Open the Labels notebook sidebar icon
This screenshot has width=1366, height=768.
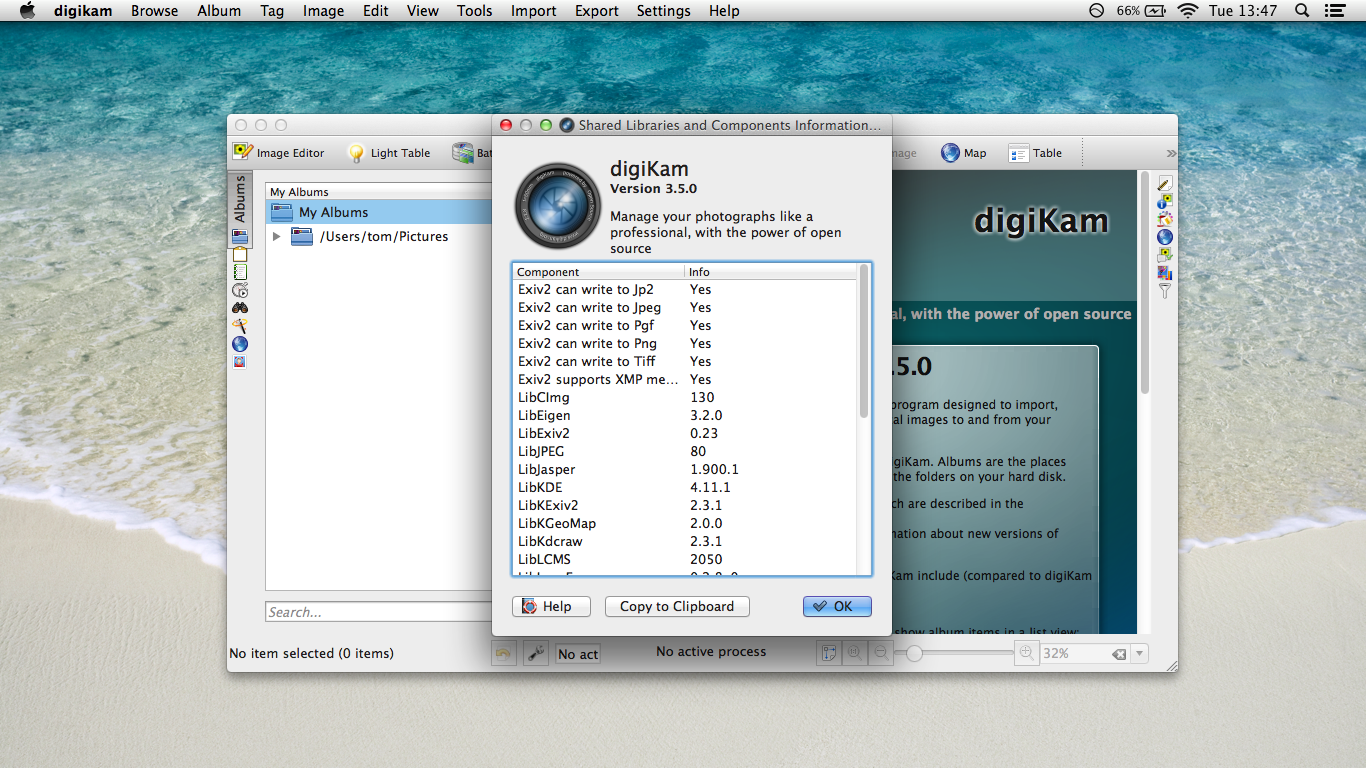click(x=240, y=272)
